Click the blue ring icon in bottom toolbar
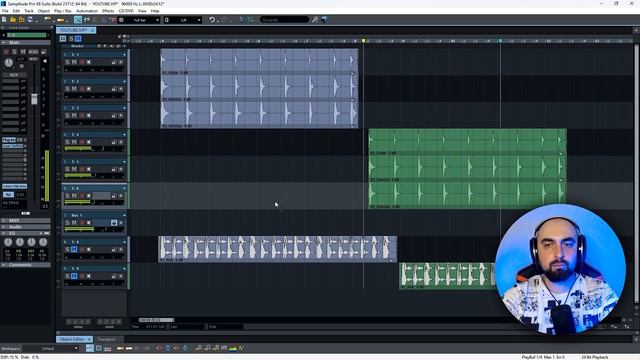The width and height of the screenshot is (640, 360). [x=168, y=348]
